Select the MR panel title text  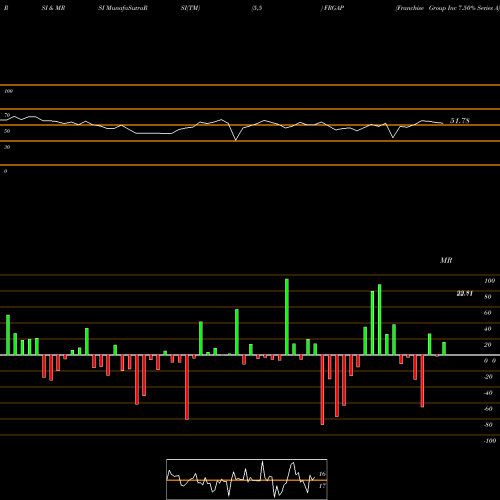446,260
